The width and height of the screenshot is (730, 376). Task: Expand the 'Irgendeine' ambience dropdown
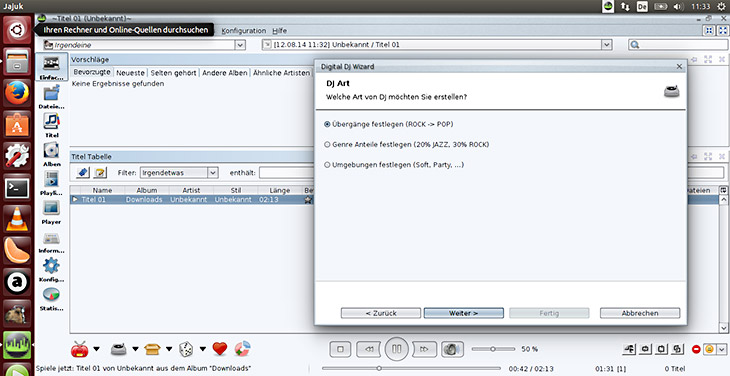pyautogui.click(x=240, y=45)
